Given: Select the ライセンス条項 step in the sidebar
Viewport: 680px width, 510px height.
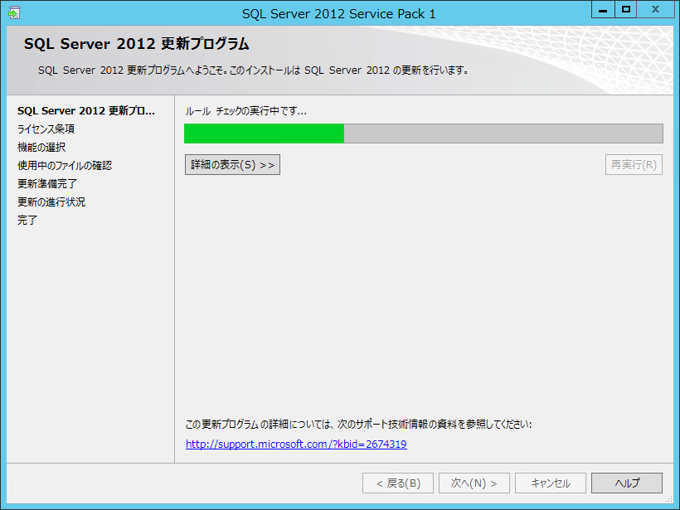Looking at the screenshot, I should click(x=46, y=129).
